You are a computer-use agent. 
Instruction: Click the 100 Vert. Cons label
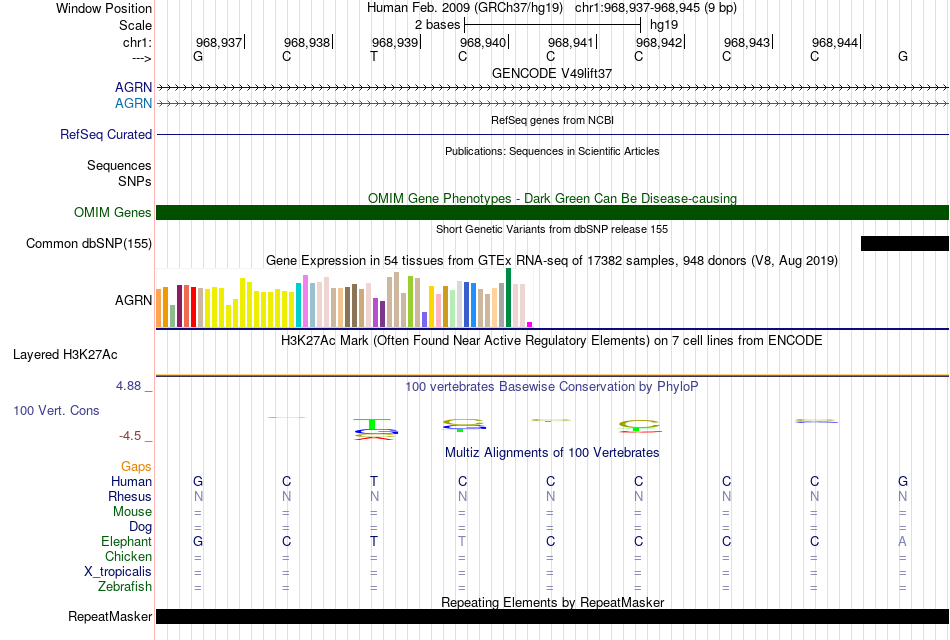tap(56, 410)
